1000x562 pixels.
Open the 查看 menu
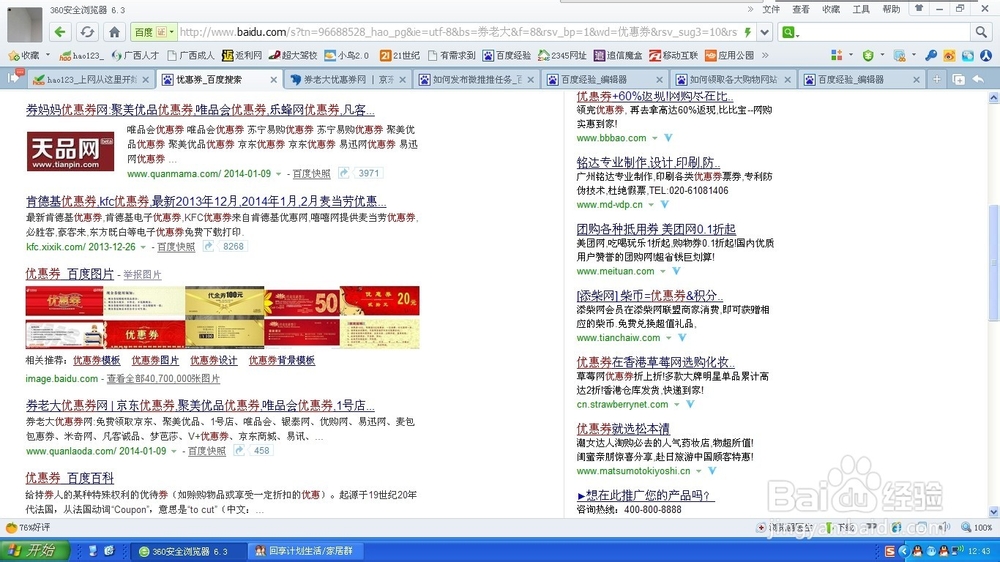[x=801, y=9]
